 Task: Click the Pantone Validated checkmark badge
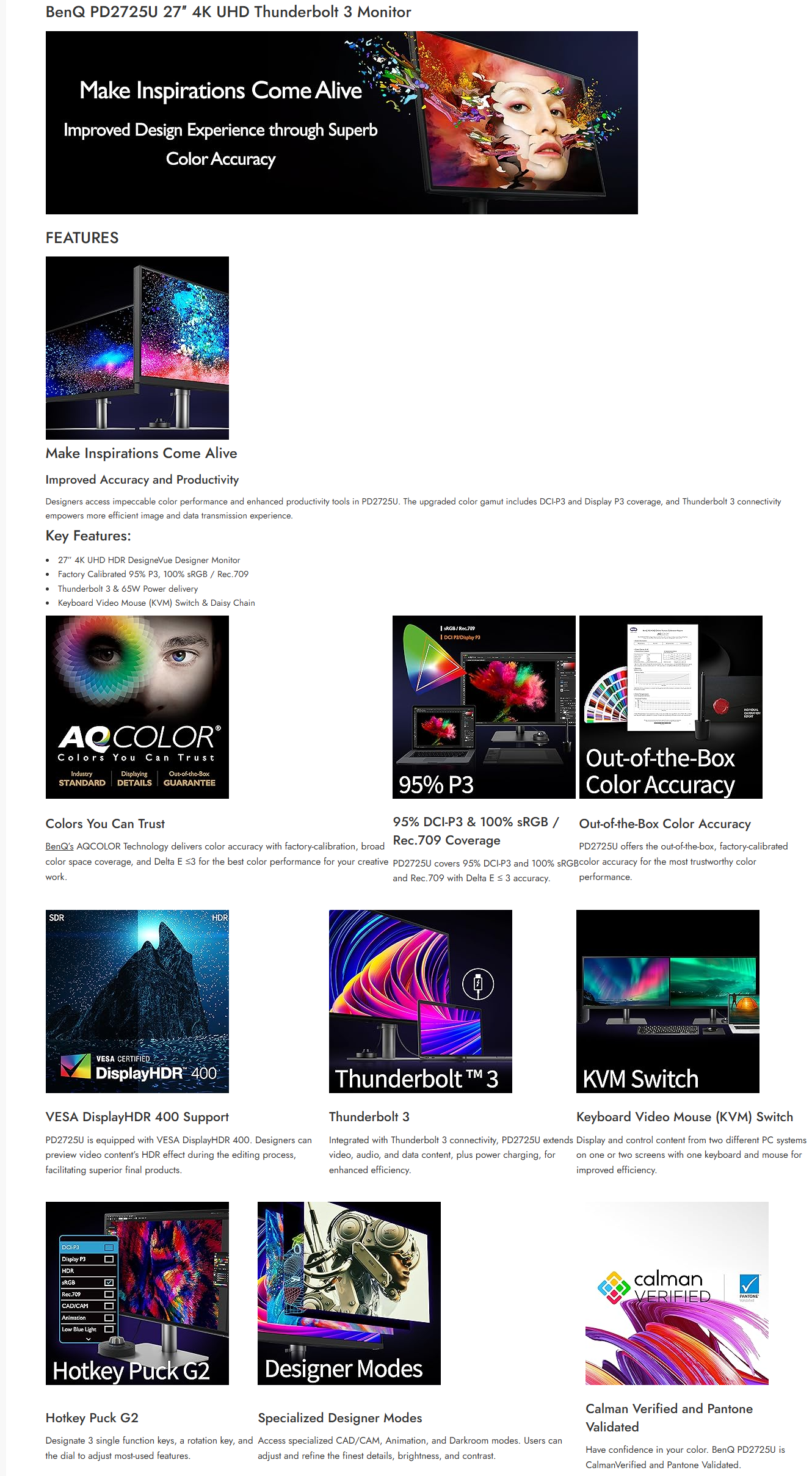[x=749, y=1287]
